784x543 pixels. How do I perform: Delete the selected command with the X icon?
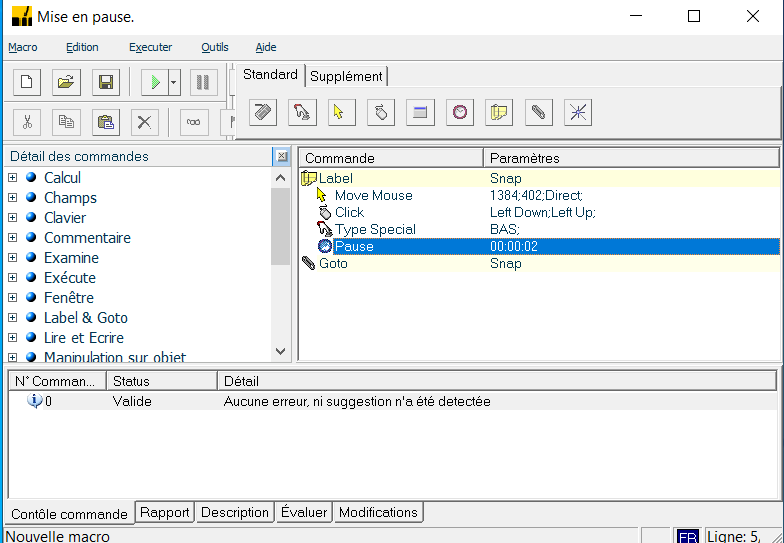[145, 122]
